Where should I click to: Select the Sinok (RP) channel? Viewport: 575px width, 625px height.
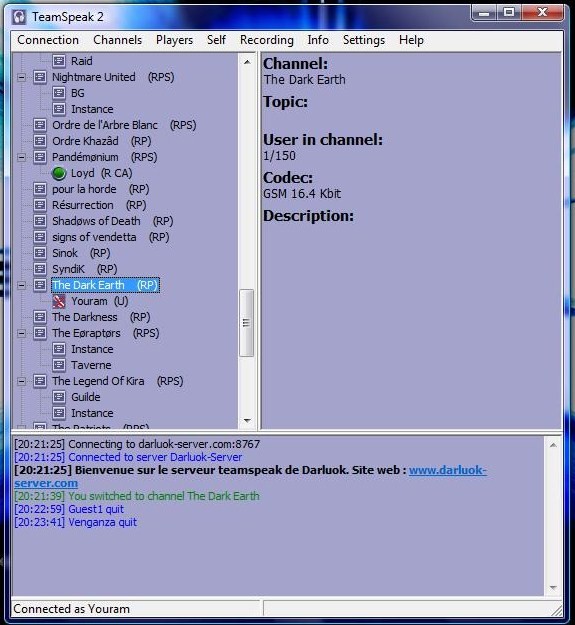point(81,253)
